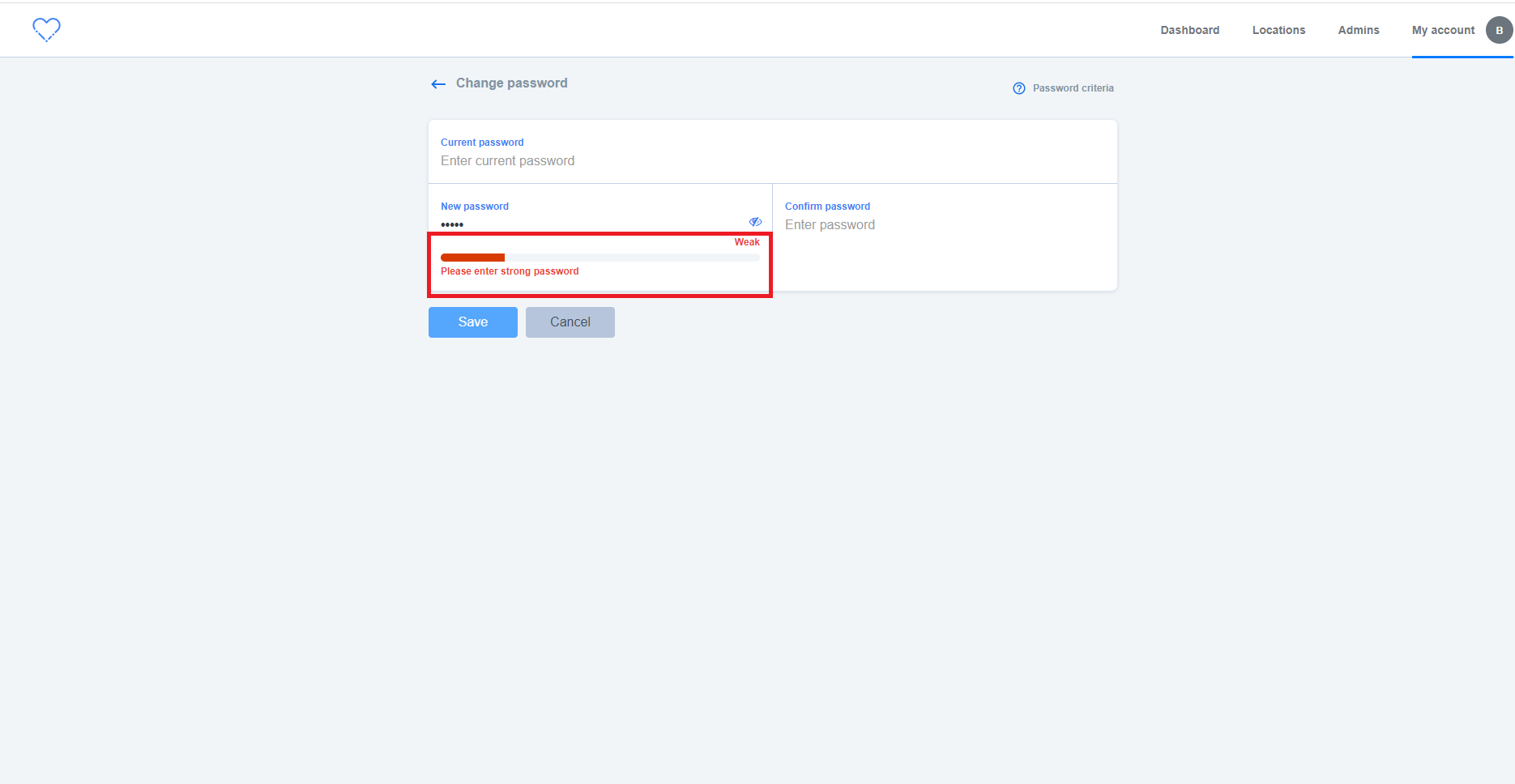Click the Change password heading

[510, 83]
